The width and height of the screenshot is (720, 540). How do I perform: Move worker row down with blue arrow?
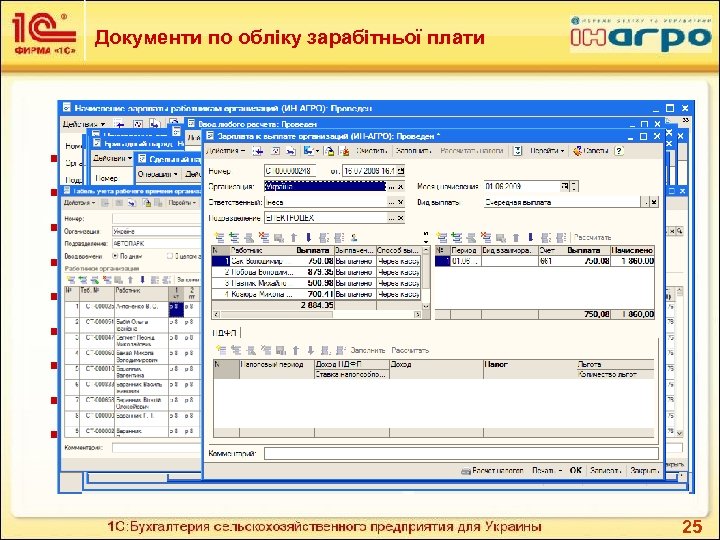tap(309, 237)
